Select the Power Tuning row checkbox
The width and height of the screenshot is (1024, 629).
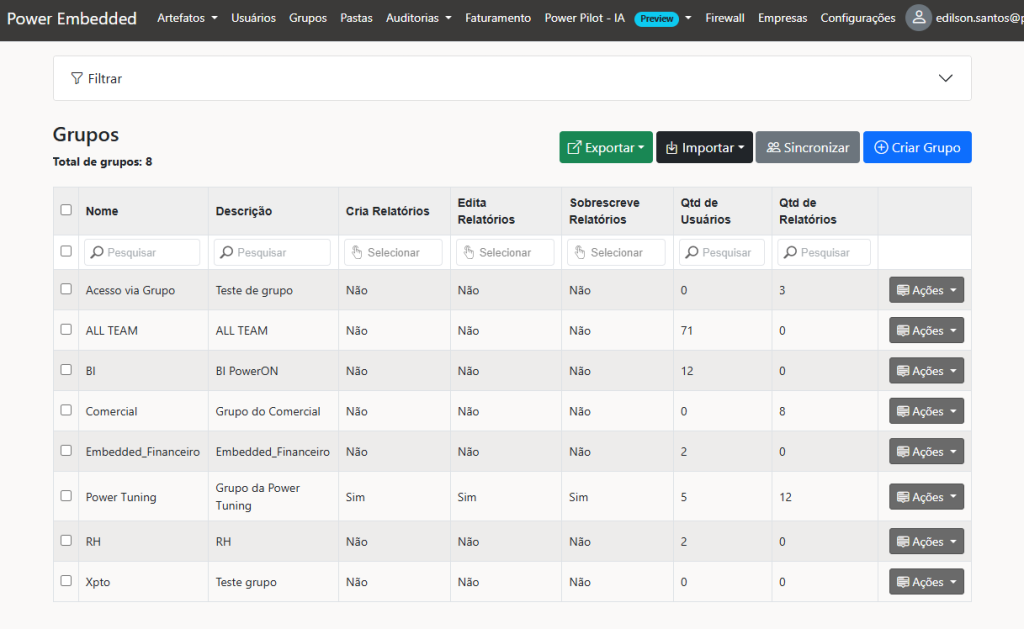(66, 495)
